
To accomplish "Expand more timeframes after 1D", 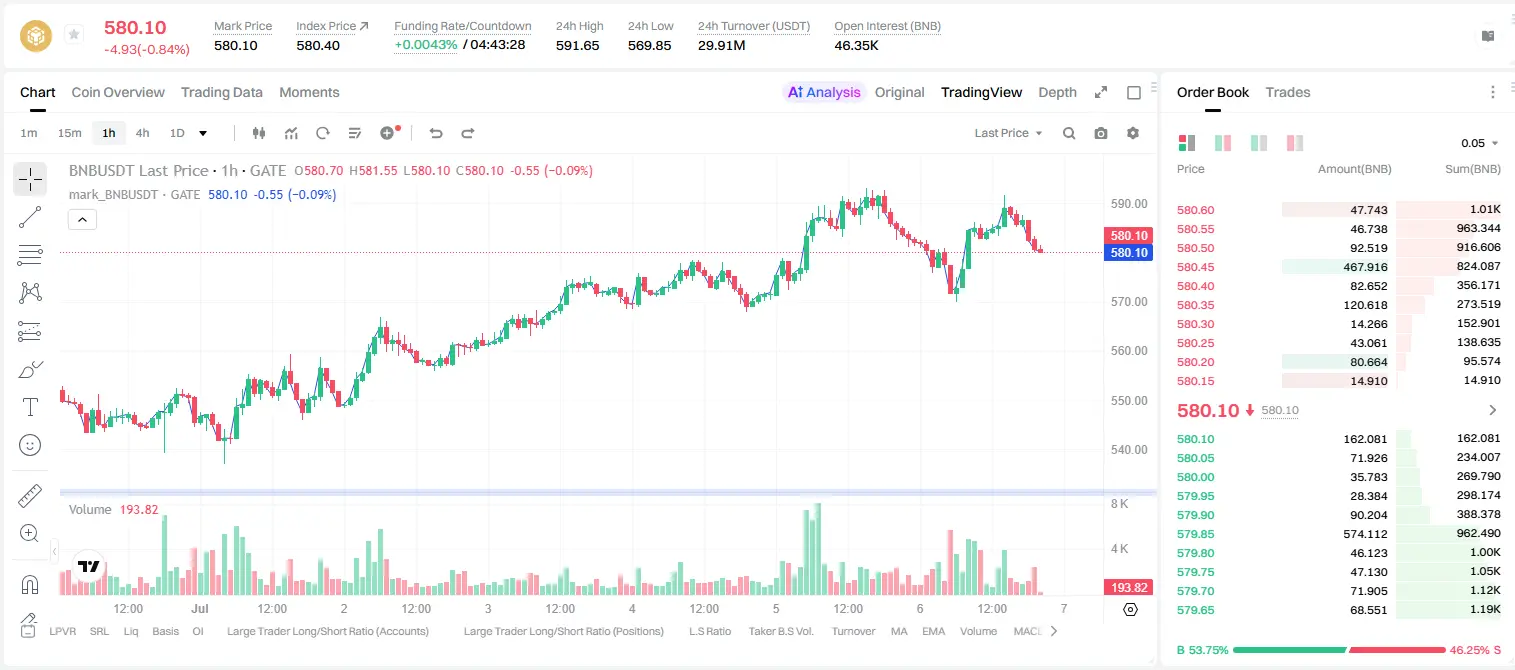I will (203, 133).
